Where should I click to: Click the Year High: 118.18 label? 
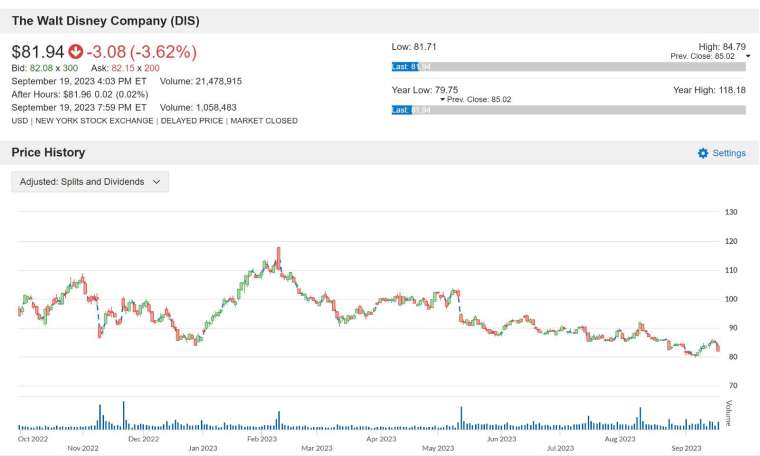click(x=709, y=90)
